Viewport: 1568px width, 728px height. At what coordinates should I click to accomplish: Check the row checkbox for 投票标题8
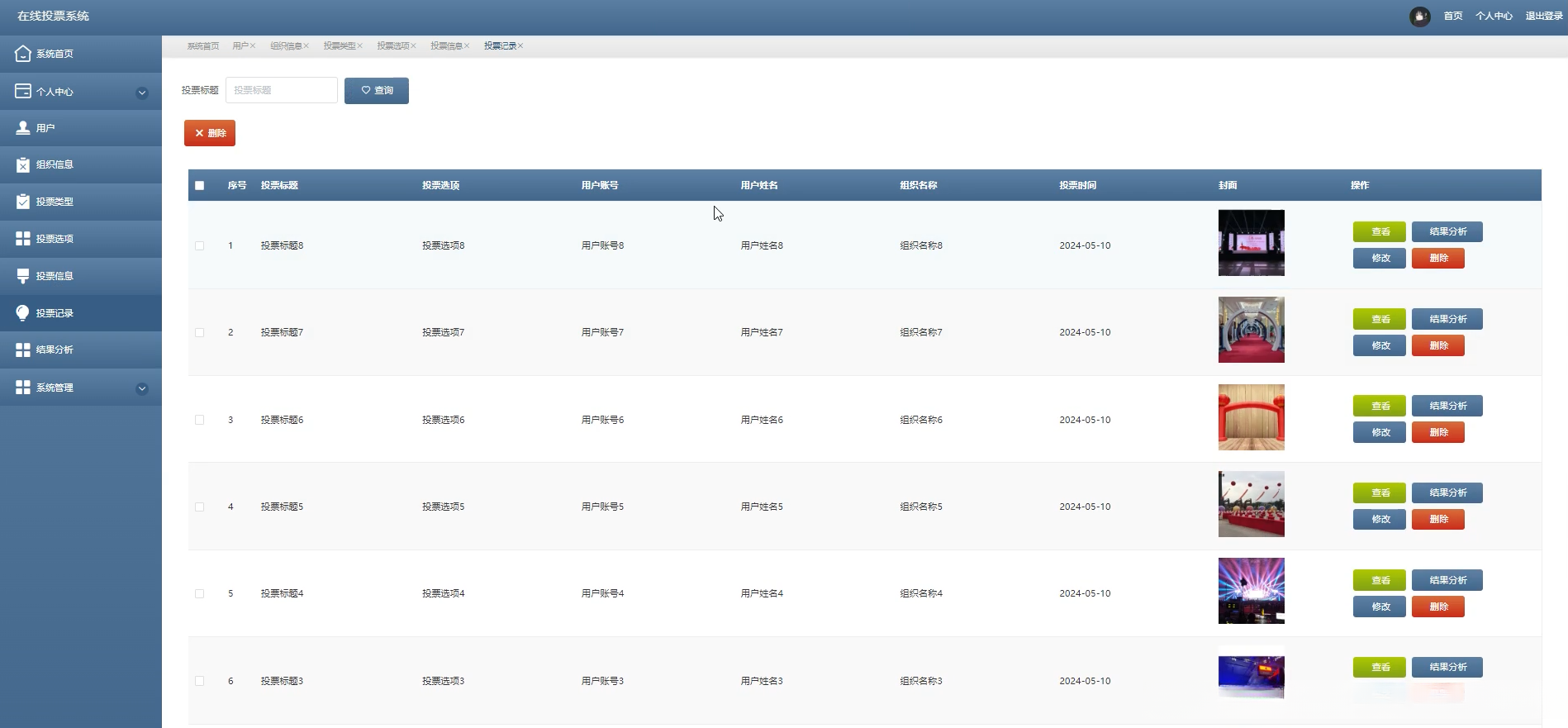point(199,245)
